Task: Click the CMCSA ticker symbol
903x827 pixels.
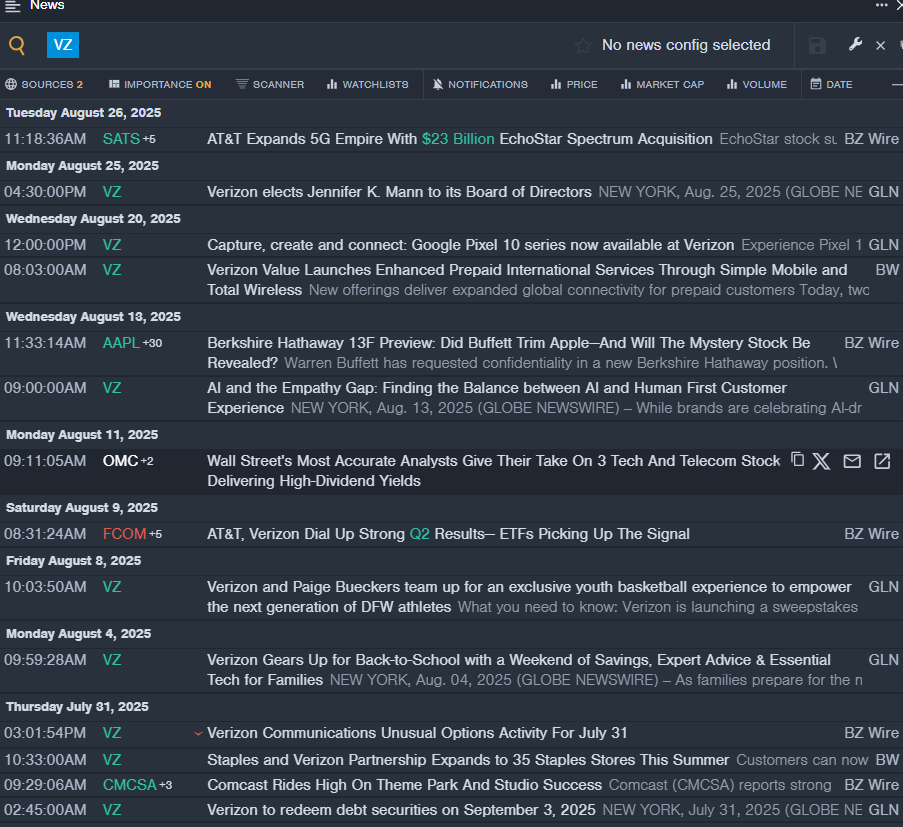Action: pos(130,785)
